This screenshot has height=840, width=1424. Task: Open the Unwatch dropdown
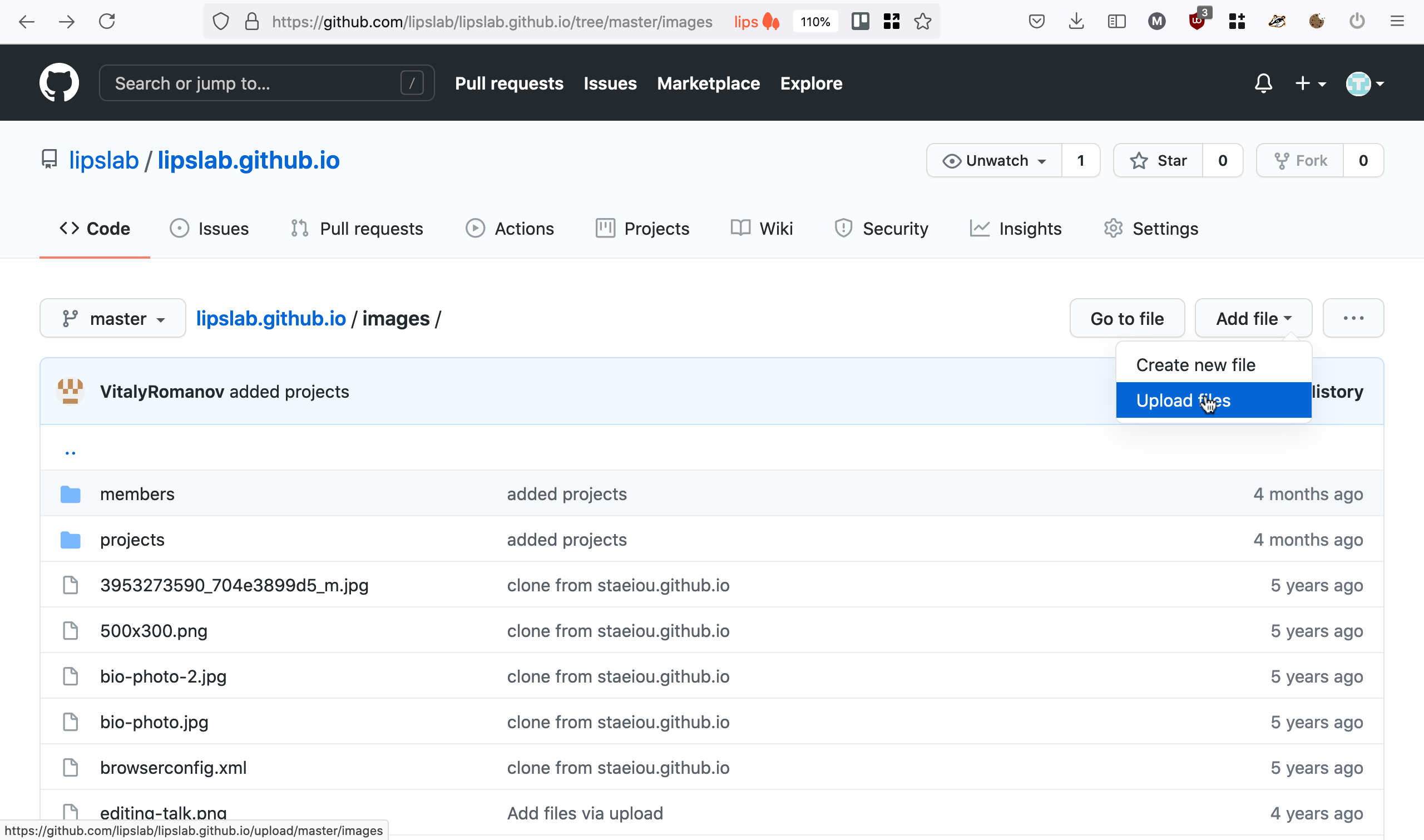[994, 161]
